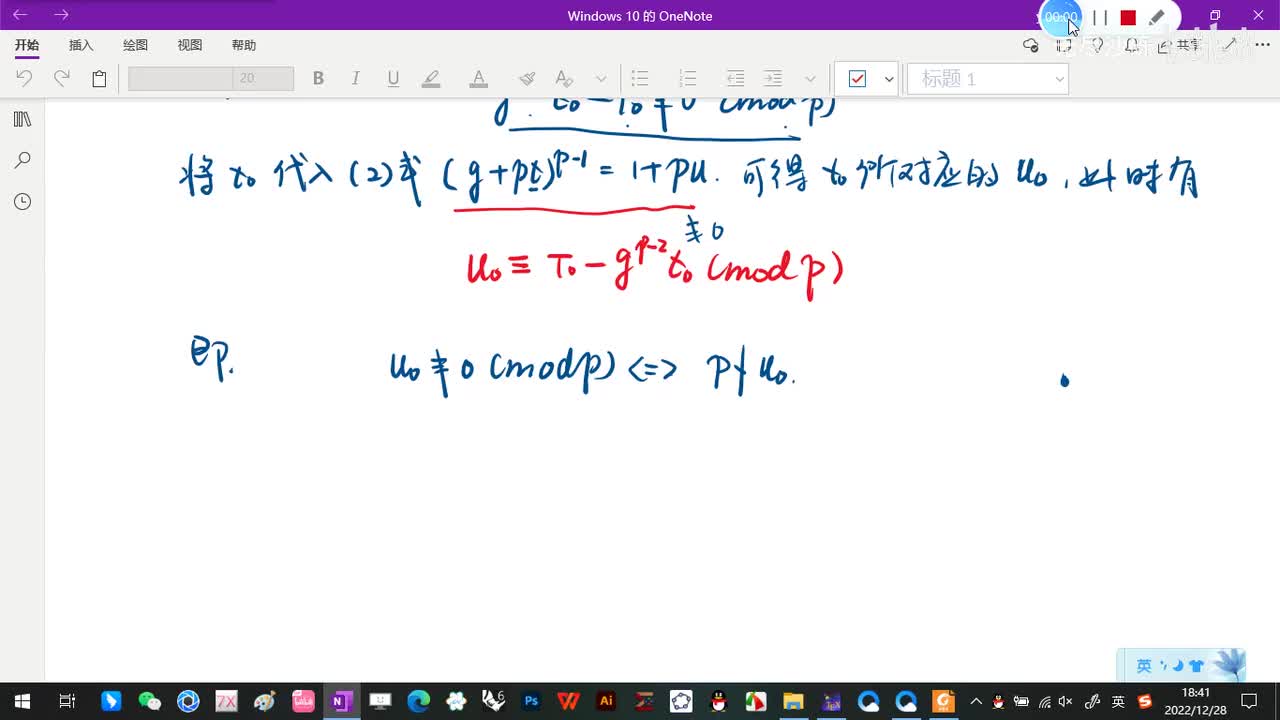Open notifications bell in OneNote header
The height and width of the screenshot is (720, 1280).
[x=1131, y=45]
